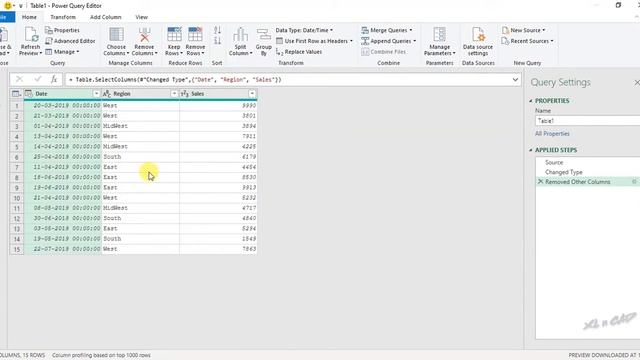
Task: Open the Merge Queries option
Action: click(x=387, y=30)
